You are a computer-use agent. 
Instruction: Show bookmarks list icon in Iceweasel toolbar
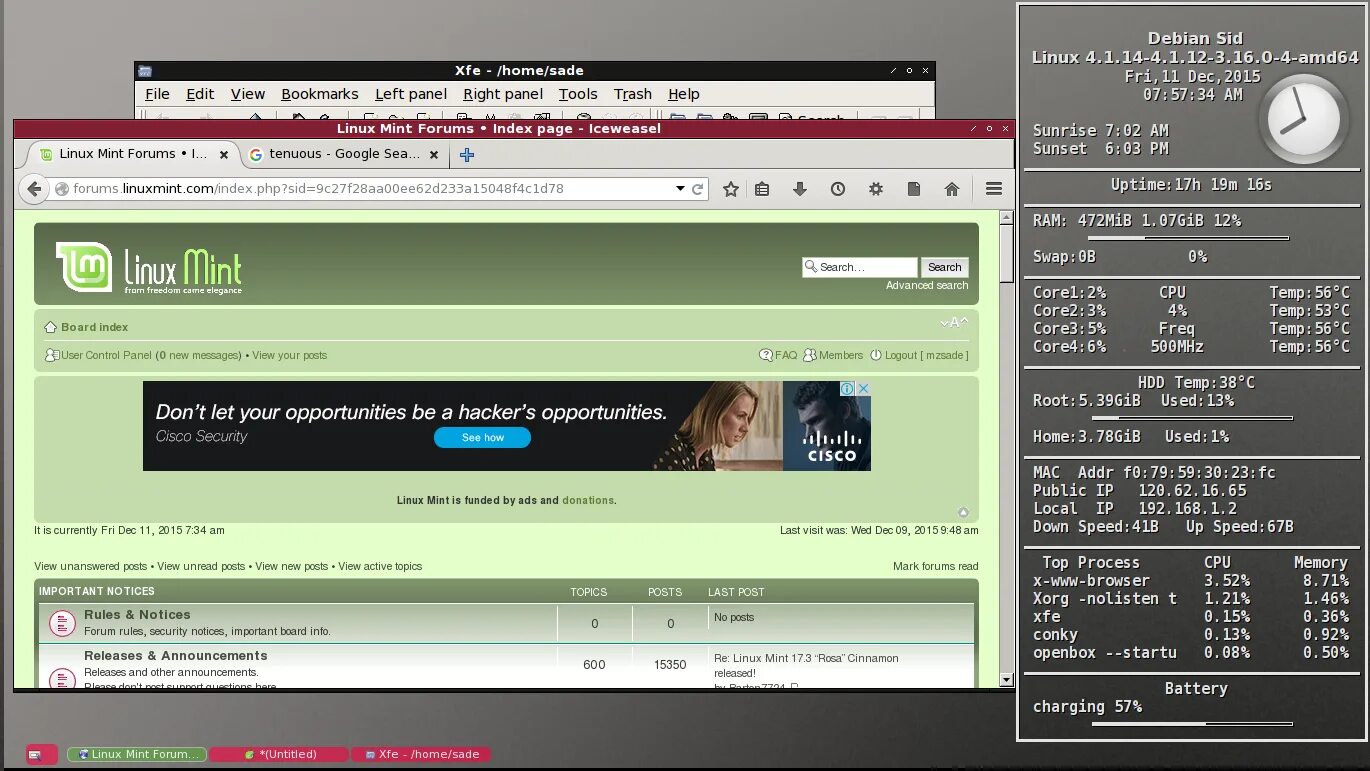pos(762,189)
